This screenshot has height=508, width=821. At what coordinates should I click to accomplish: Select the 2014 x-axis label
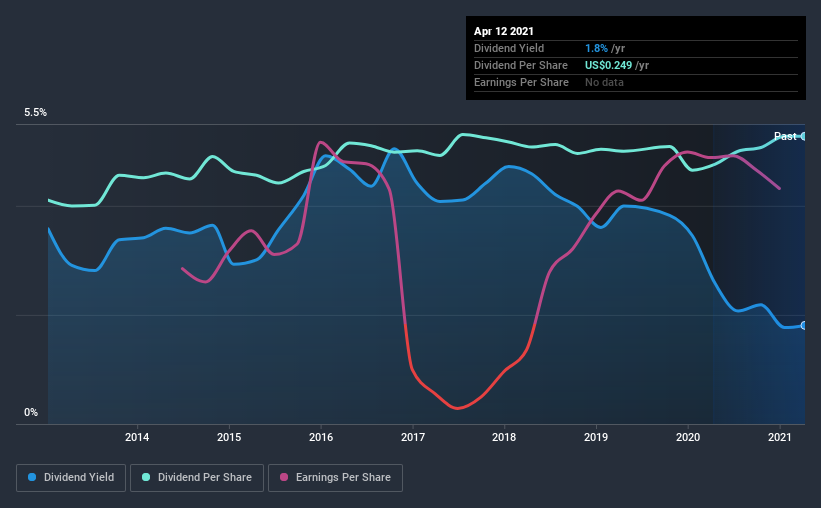pos(137,437)
